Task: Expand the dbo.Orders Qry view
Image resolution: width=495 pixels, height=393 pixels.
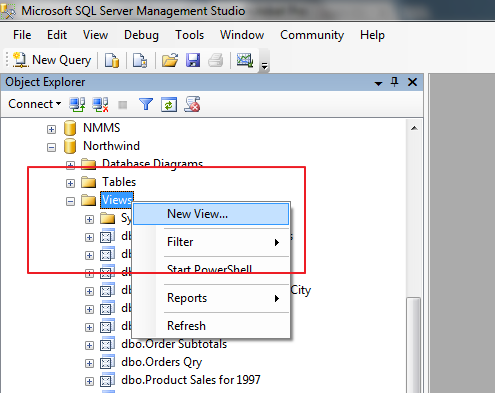Action: 89,363
